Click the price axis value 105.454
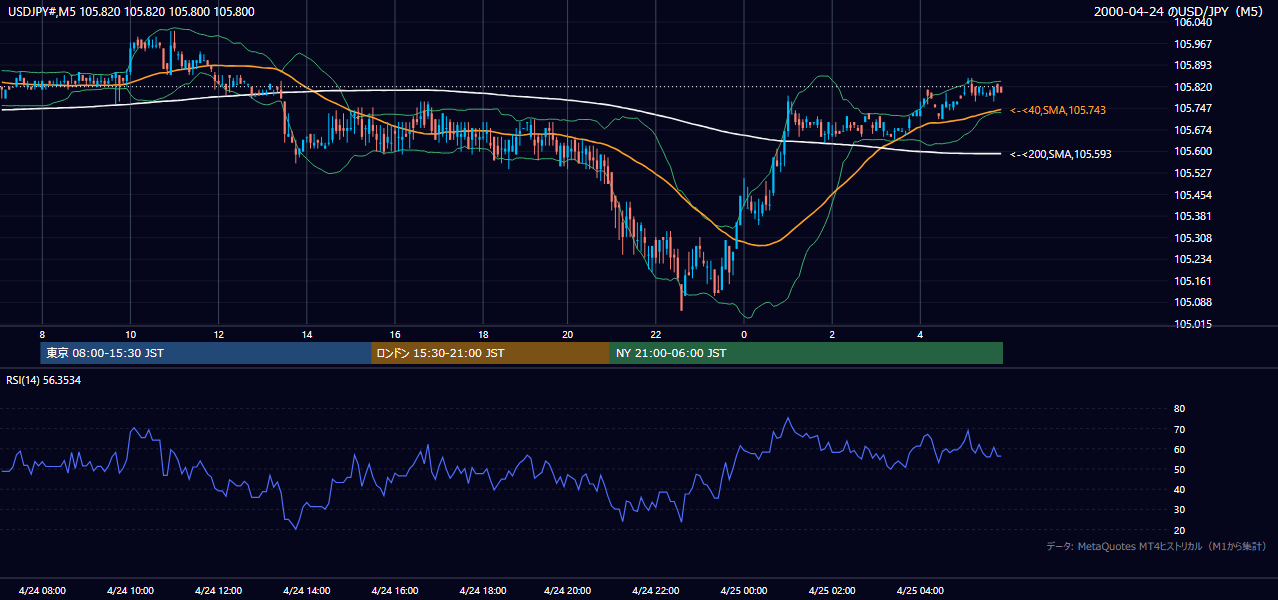Viewport: 1278px width, 600px height. (x=1193, y=195)
